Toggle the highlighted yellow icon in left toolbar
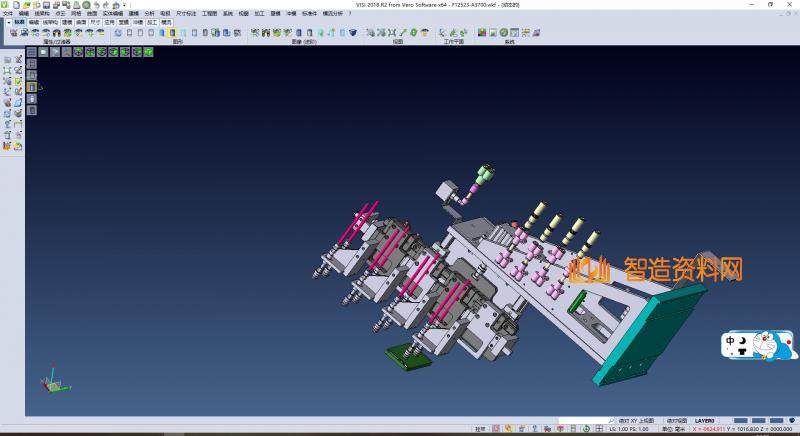Viewport: 800px width, 436px height. 31,88
